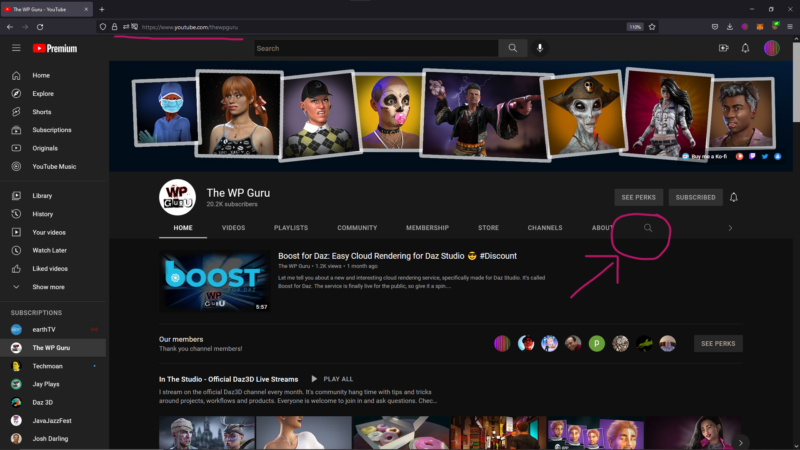Switch to the PLAYLISTS channel tab
The image size is (800, 450).
click(x=291, y=228)
